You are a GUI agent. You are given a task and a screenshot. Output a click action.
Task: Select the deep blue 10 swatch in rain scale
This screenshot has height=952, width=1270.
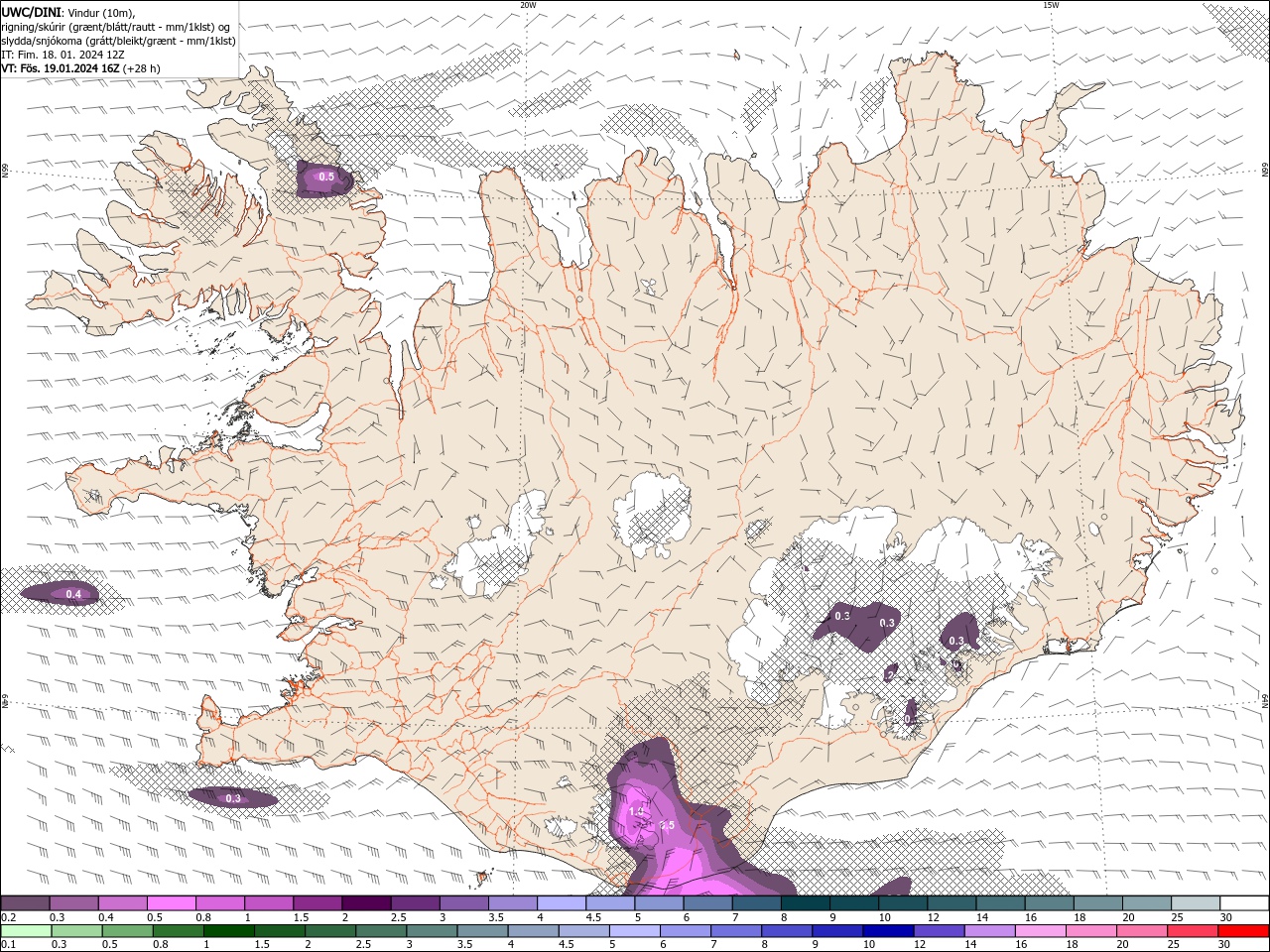888,931
